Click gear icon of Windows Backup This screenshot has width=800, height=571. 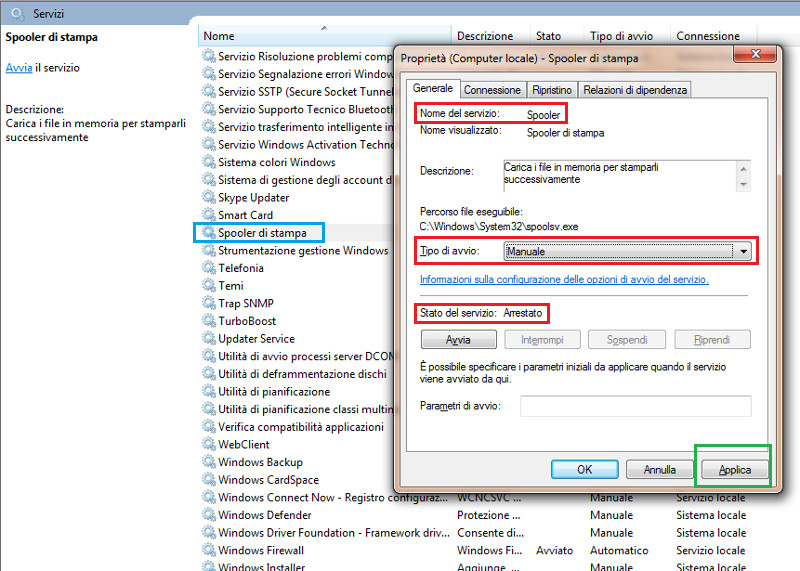[x=209, y=462]
